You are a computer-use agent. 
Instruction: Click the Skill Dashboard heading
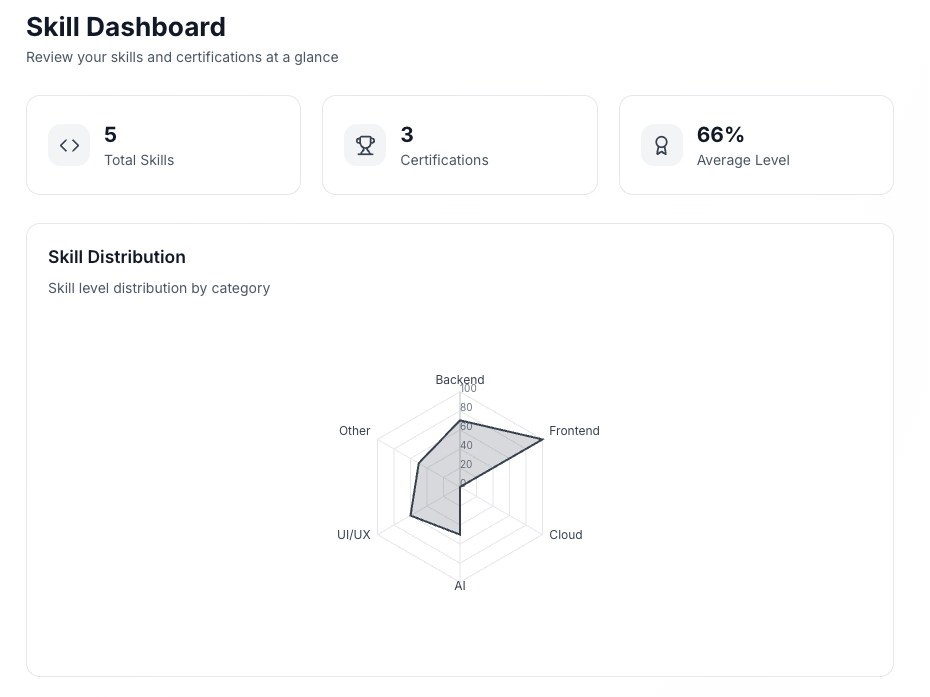pos(125,26)
